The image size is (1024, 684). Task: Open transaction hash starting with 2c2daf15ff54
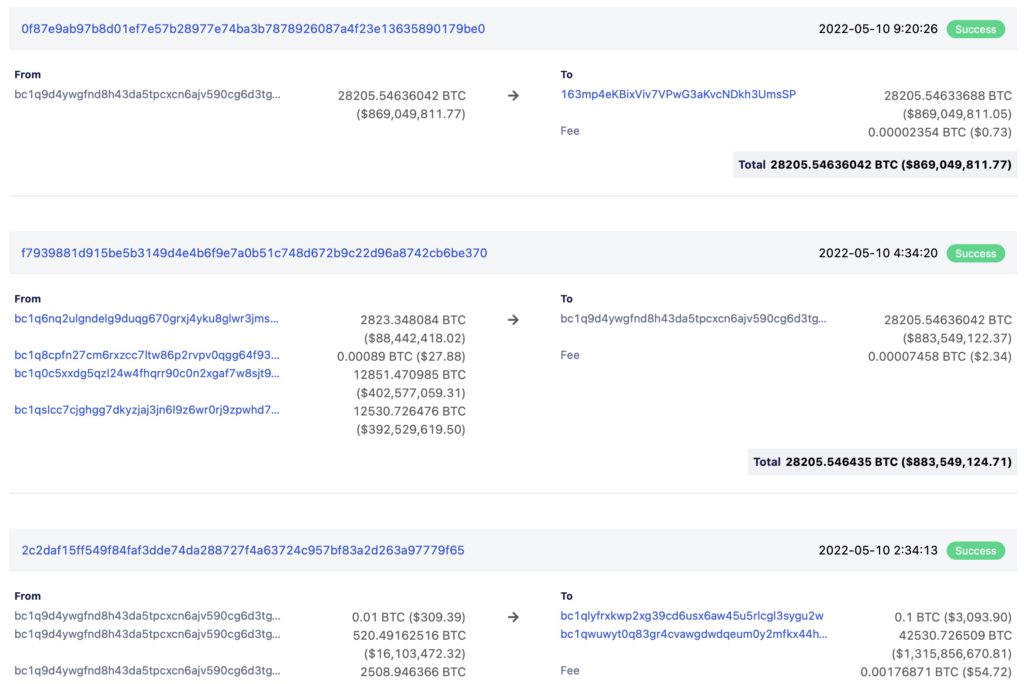coord(243,550)
